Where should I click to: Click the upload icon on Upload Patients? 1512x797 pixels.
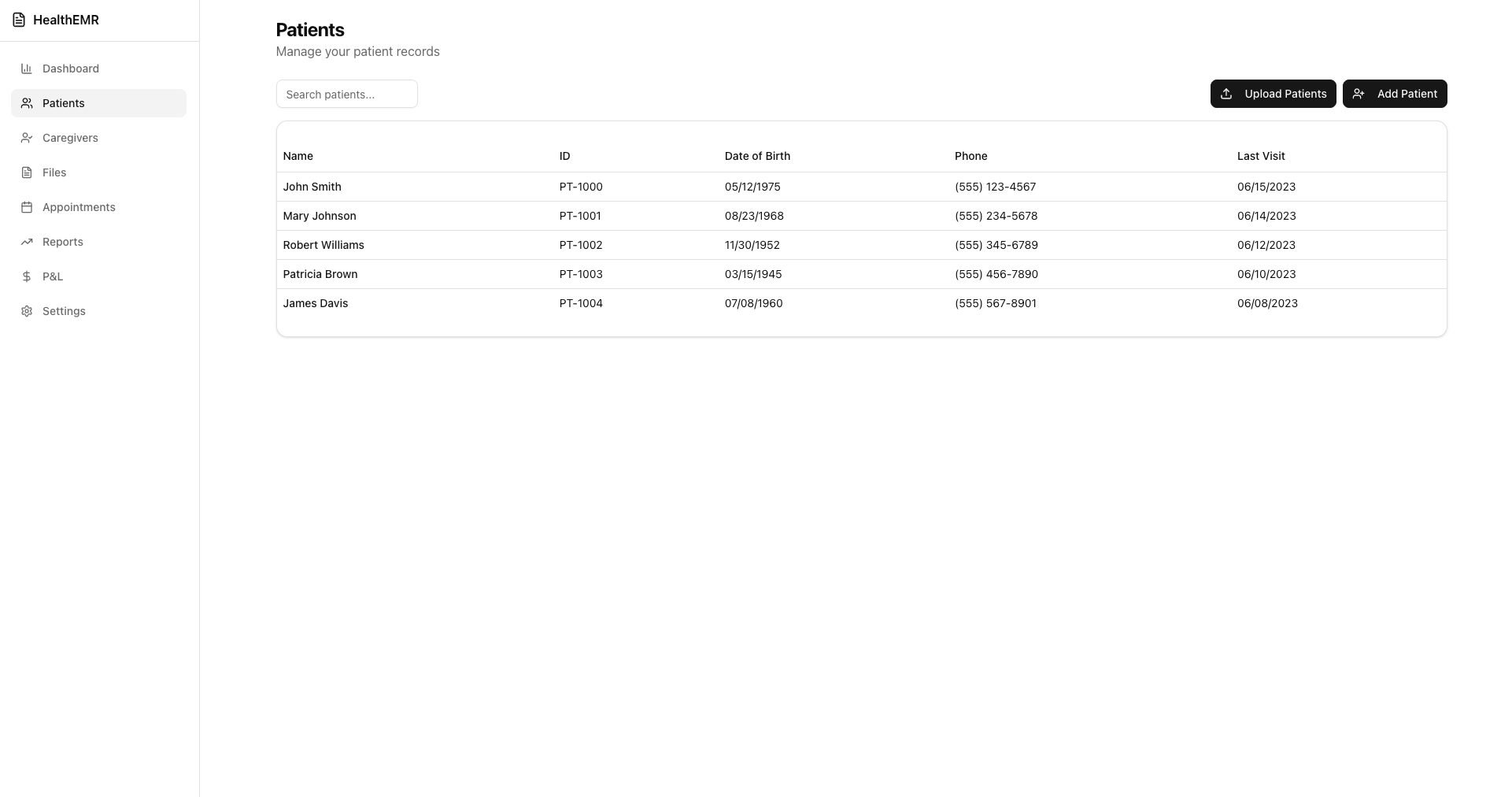1227,94
